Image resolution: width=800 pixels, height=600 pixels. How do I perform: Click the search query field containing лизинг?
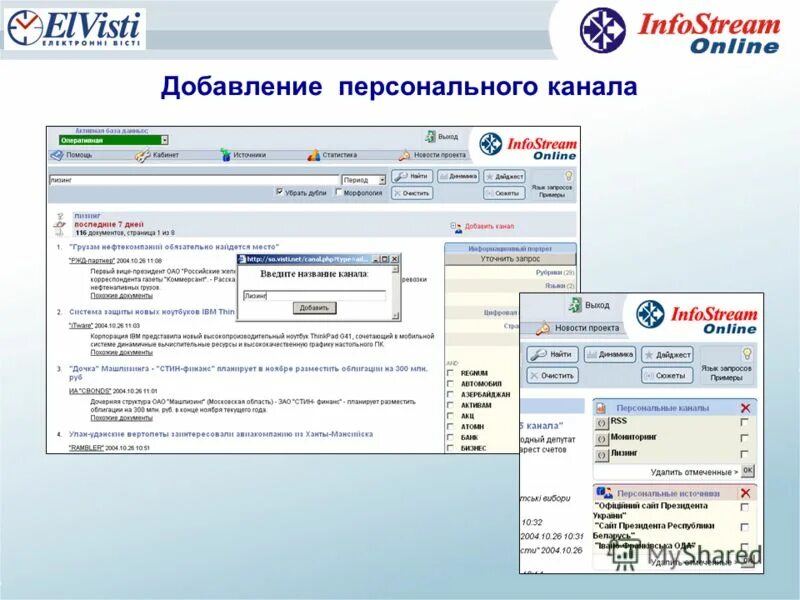pyautogui.click(x=194, y=180)
